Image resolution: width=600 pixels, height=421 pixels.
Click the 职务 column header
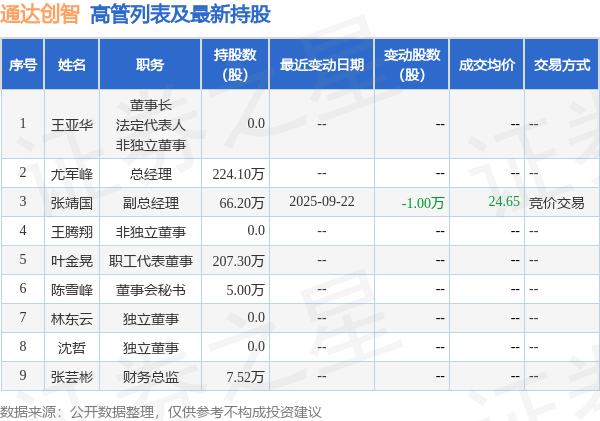(x=150, y=64)
